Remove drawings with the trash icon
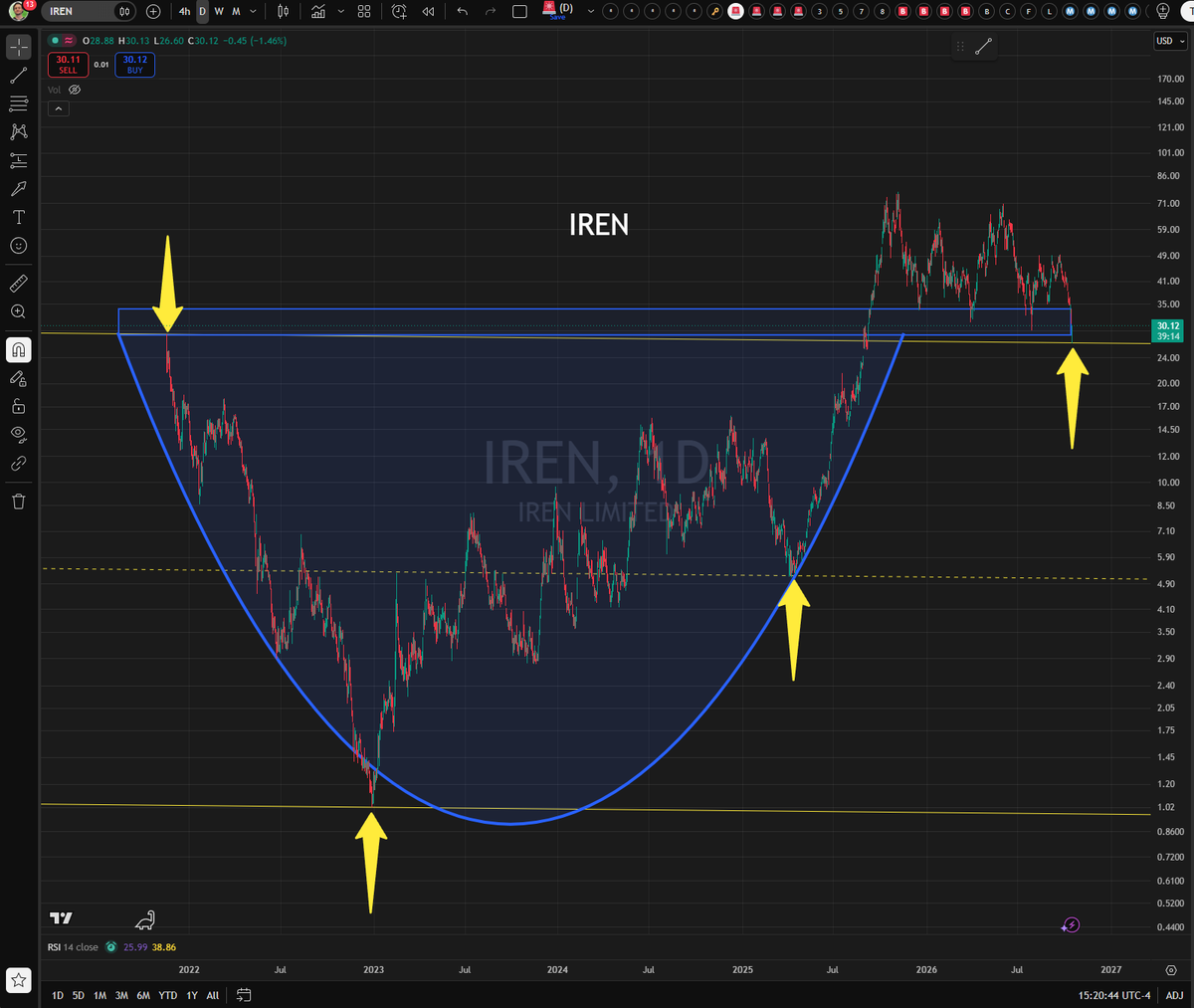 [x=19, y=502]
